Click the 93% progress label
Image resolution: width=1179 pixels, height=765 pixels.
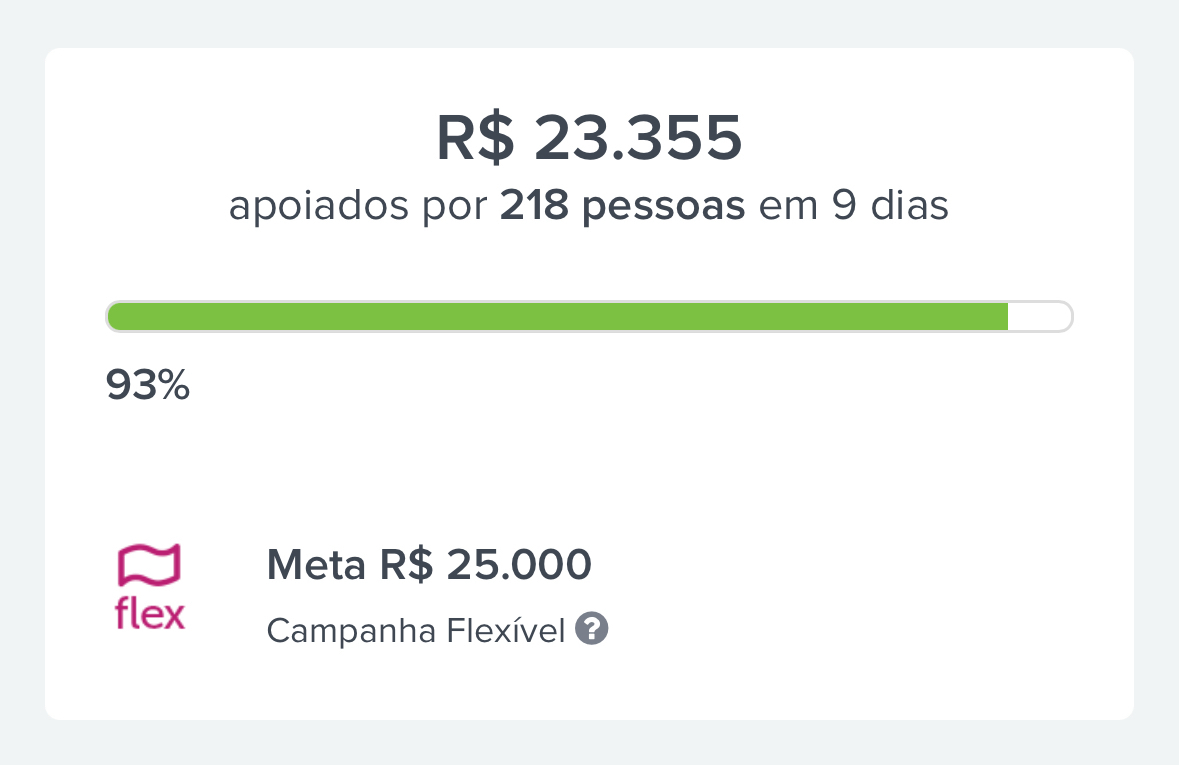[x=148, y=385]
